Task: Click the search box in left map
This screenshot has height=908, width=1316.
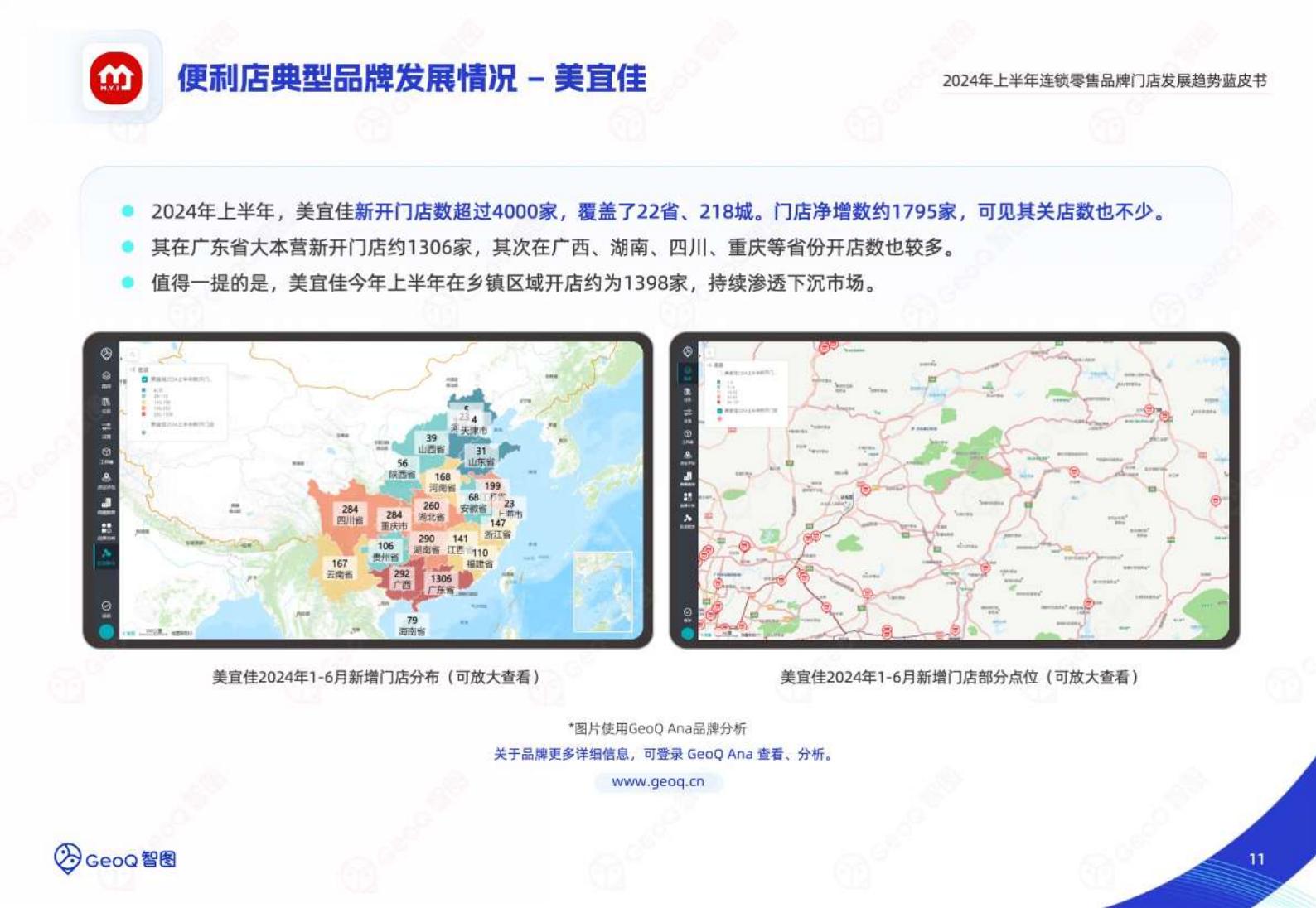Action: pyautogui.click(x=133, y=354)
